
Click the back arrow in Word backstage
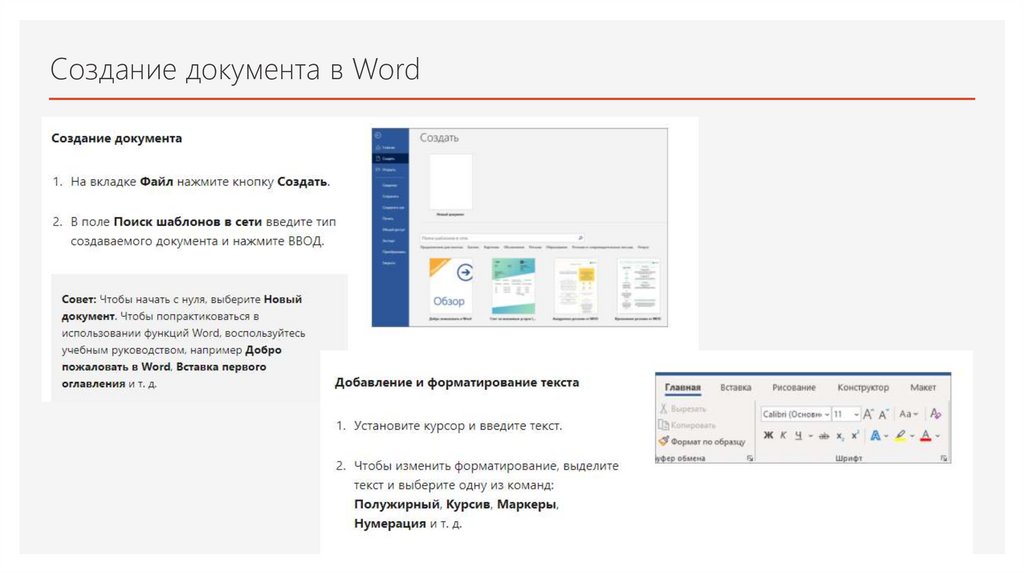(377, 135)
